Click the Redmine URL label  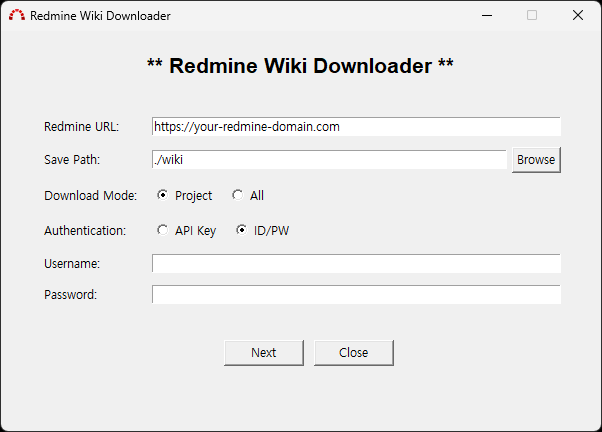point(81,127)
